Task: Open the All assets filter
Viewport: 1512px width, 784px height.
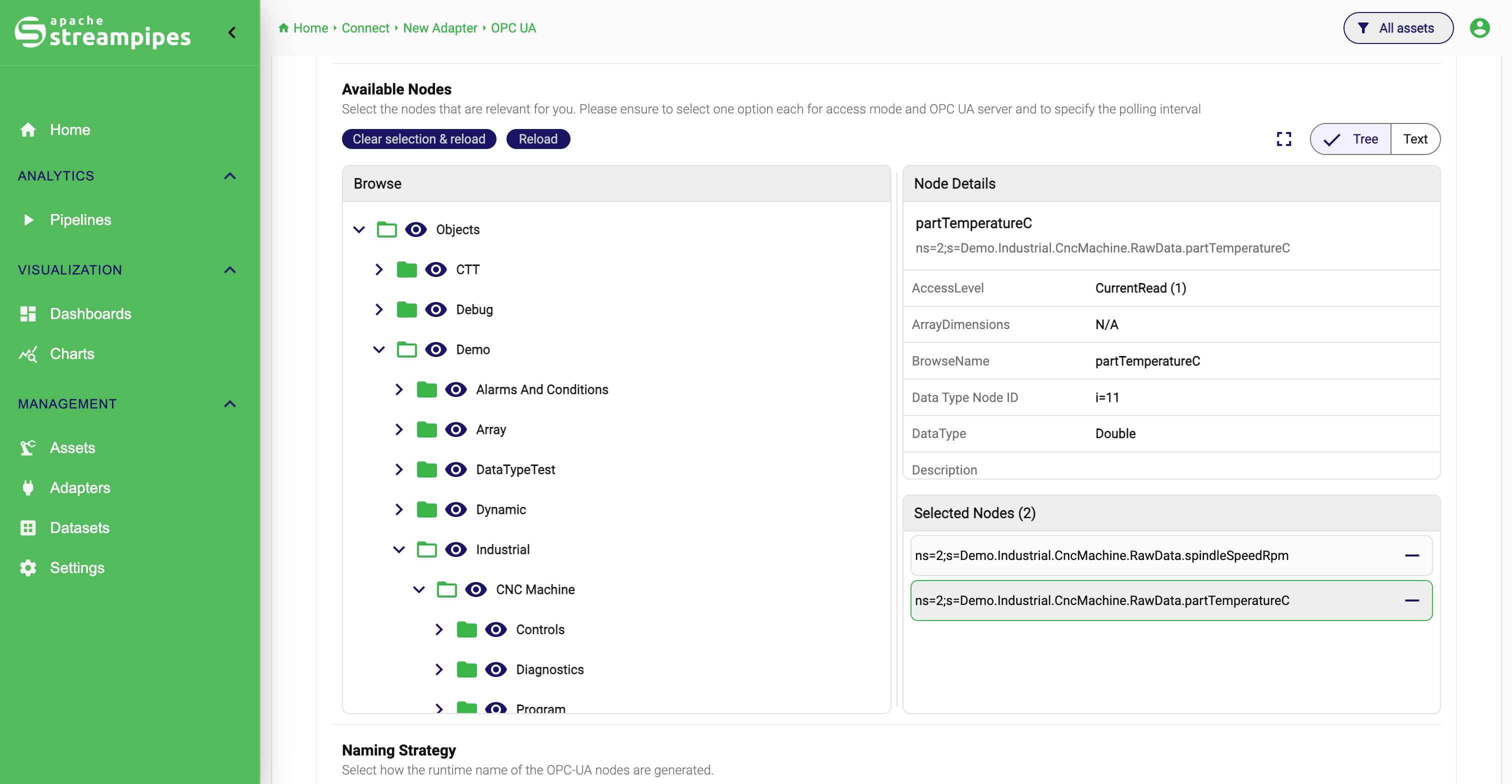Action: pos(1397,27)
